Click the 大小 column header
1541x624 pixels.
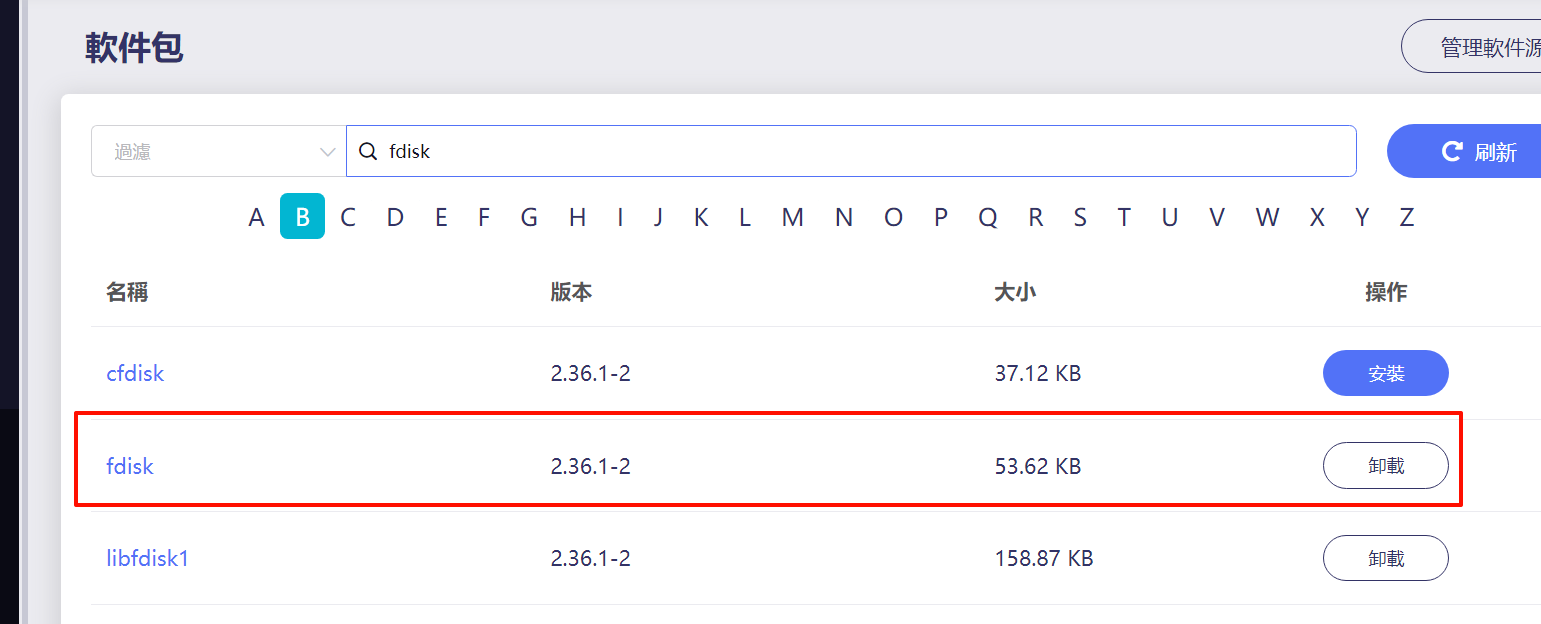(1015, 292)
